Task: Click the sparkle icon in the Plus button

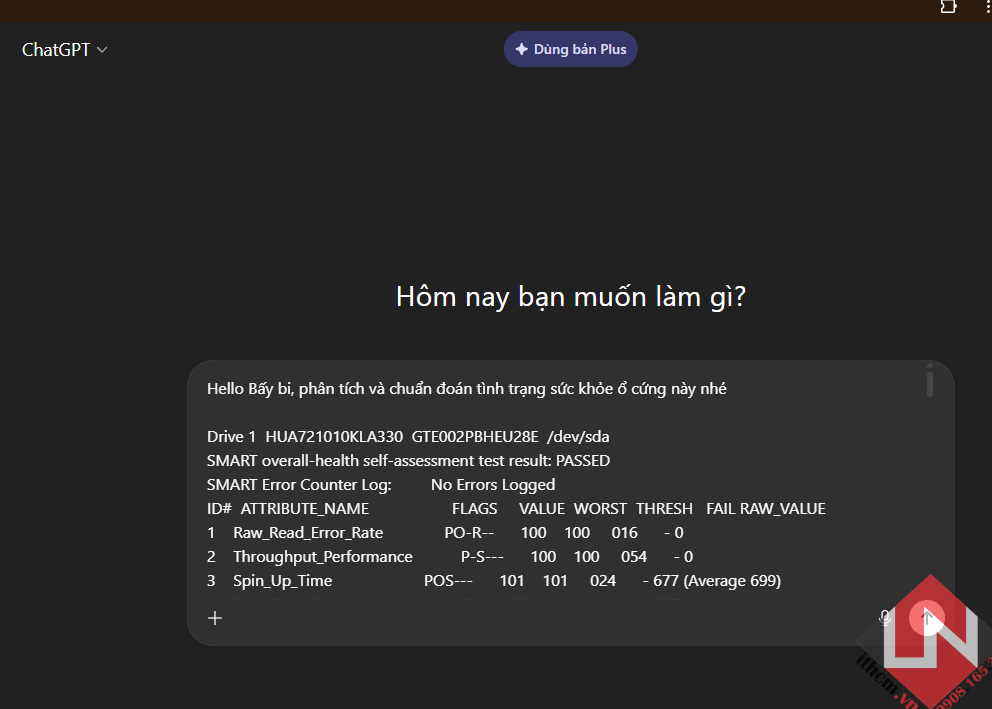Action: point(521,49)
